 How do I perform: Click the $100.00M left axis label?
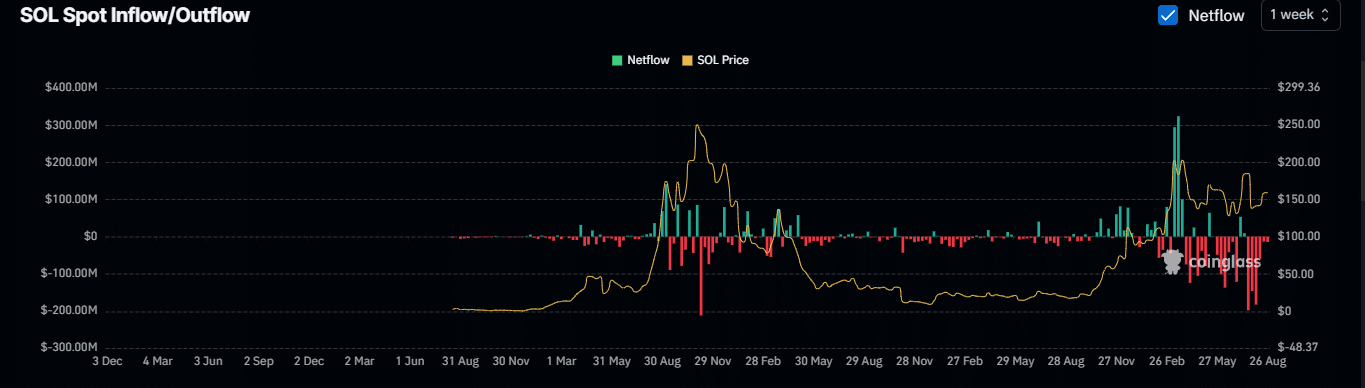pos(71,199)
